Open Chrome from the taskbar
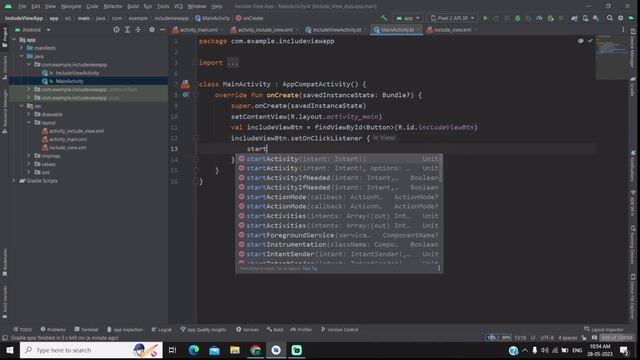Screen dimensions: 640x360 [256, 350]
